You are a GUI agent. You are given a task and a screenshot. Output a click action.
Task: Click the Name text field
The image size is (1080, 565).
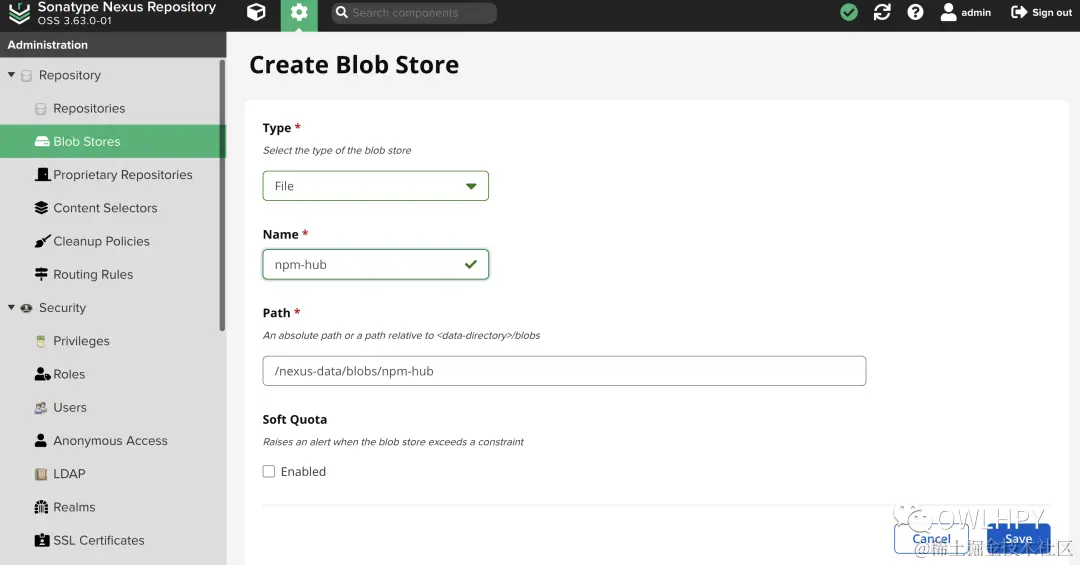(x=365, y=265)
